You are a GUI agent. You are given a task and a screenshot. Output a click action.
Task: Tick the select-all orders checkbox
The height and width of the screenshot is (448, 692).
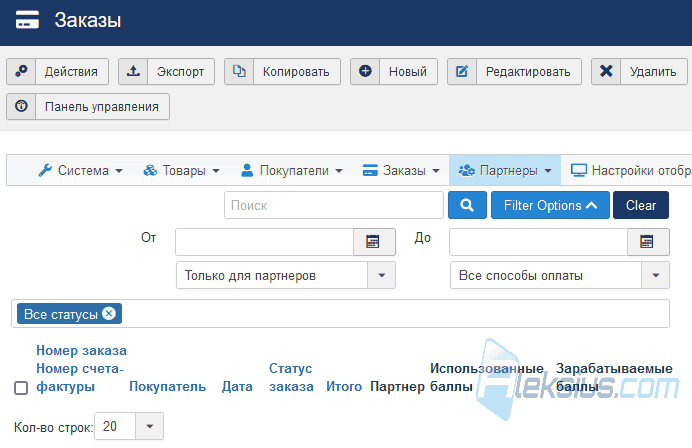point(21,388)
